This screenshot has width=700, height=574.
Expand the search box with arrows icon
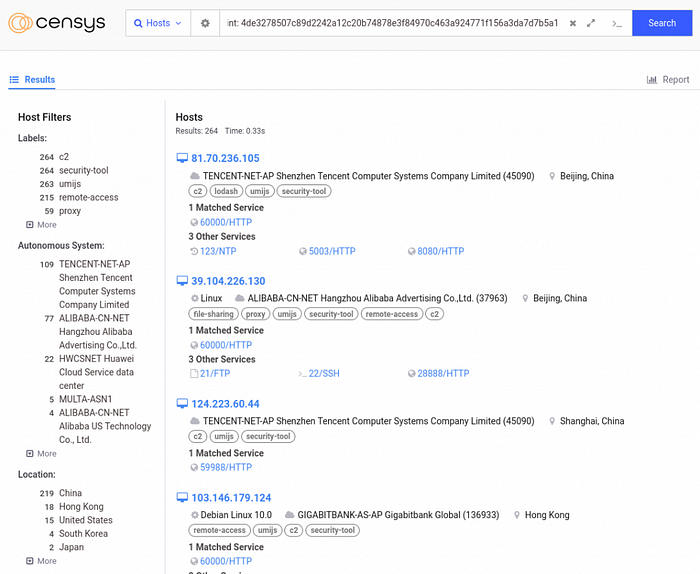click(x=591, y=23)
